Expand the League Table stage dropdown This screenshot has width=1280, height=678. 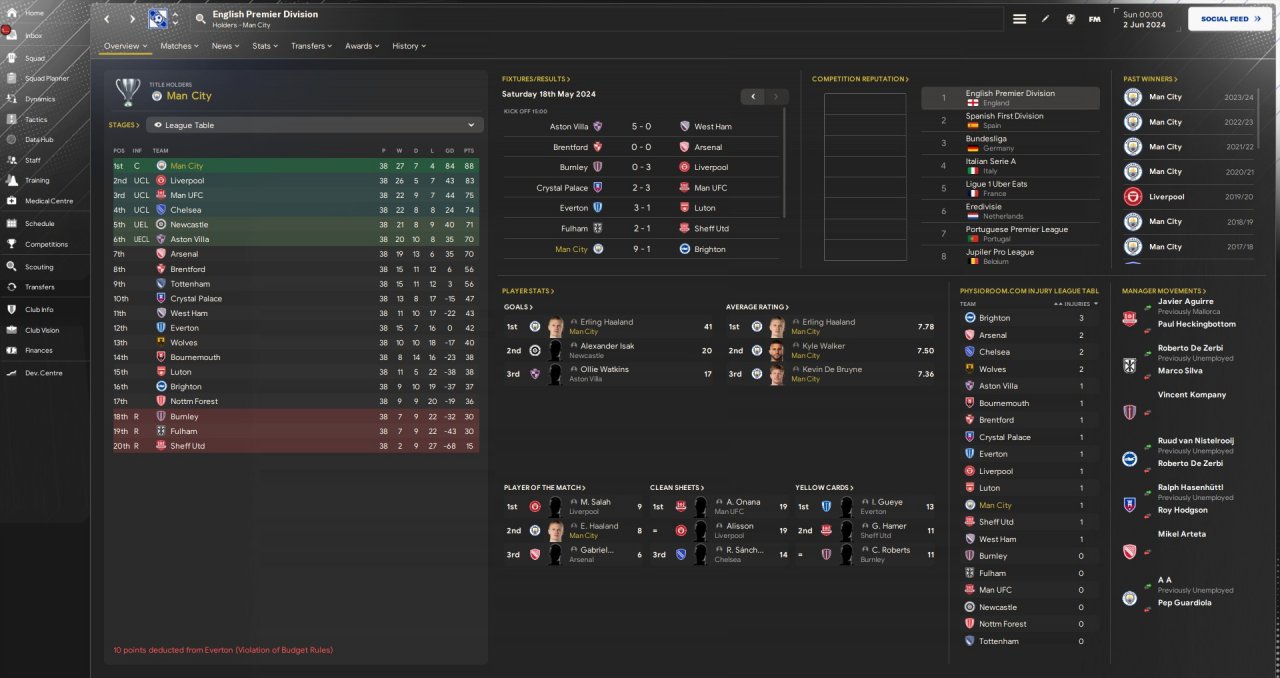(315, 125)
